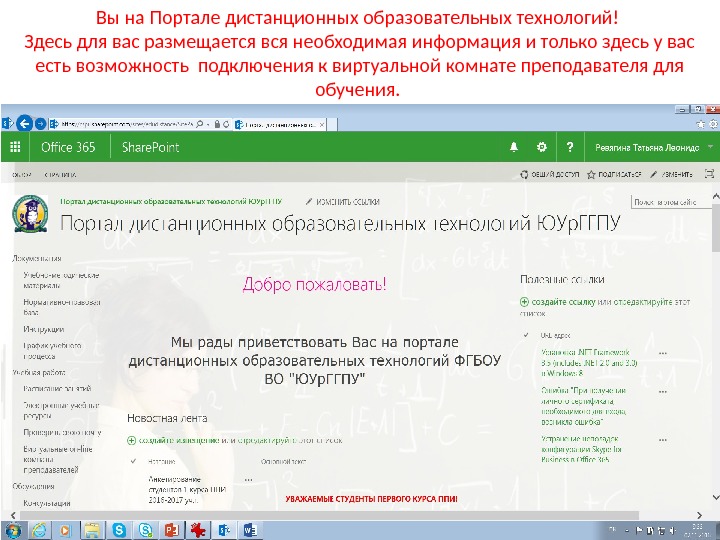720x540 pixels.
Task: Click the 'создайте ссылку' link
Action: [563, 302]
